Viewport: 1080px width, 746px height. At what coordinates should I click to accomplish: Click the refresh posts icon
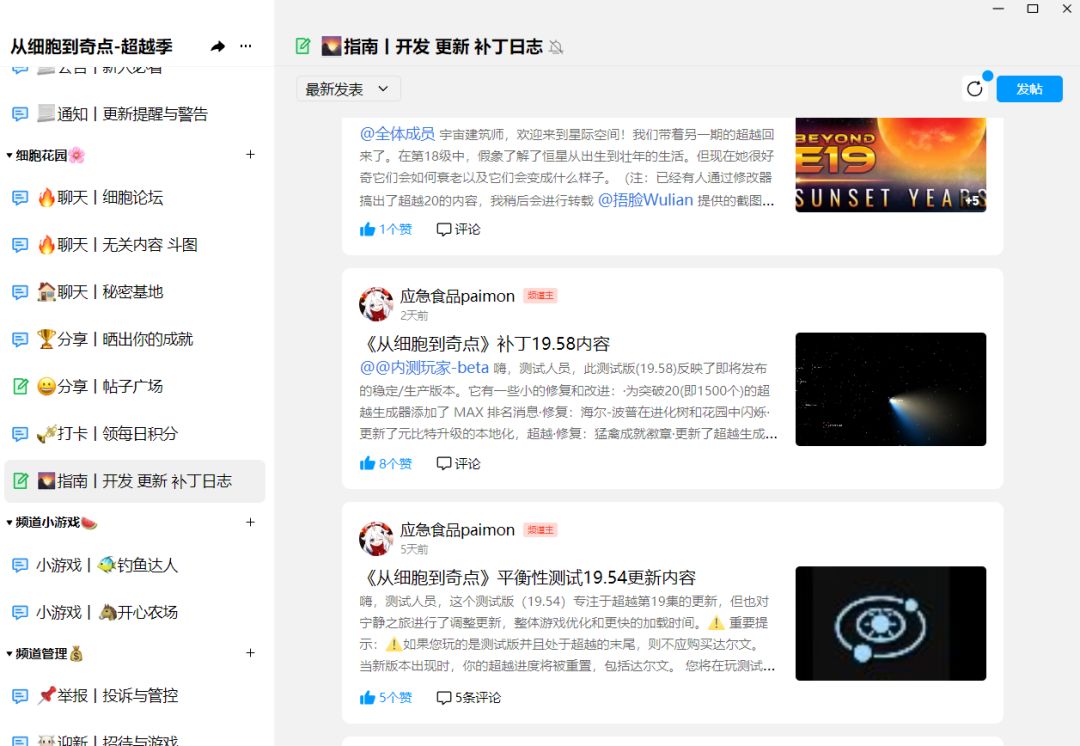point(975,89)
